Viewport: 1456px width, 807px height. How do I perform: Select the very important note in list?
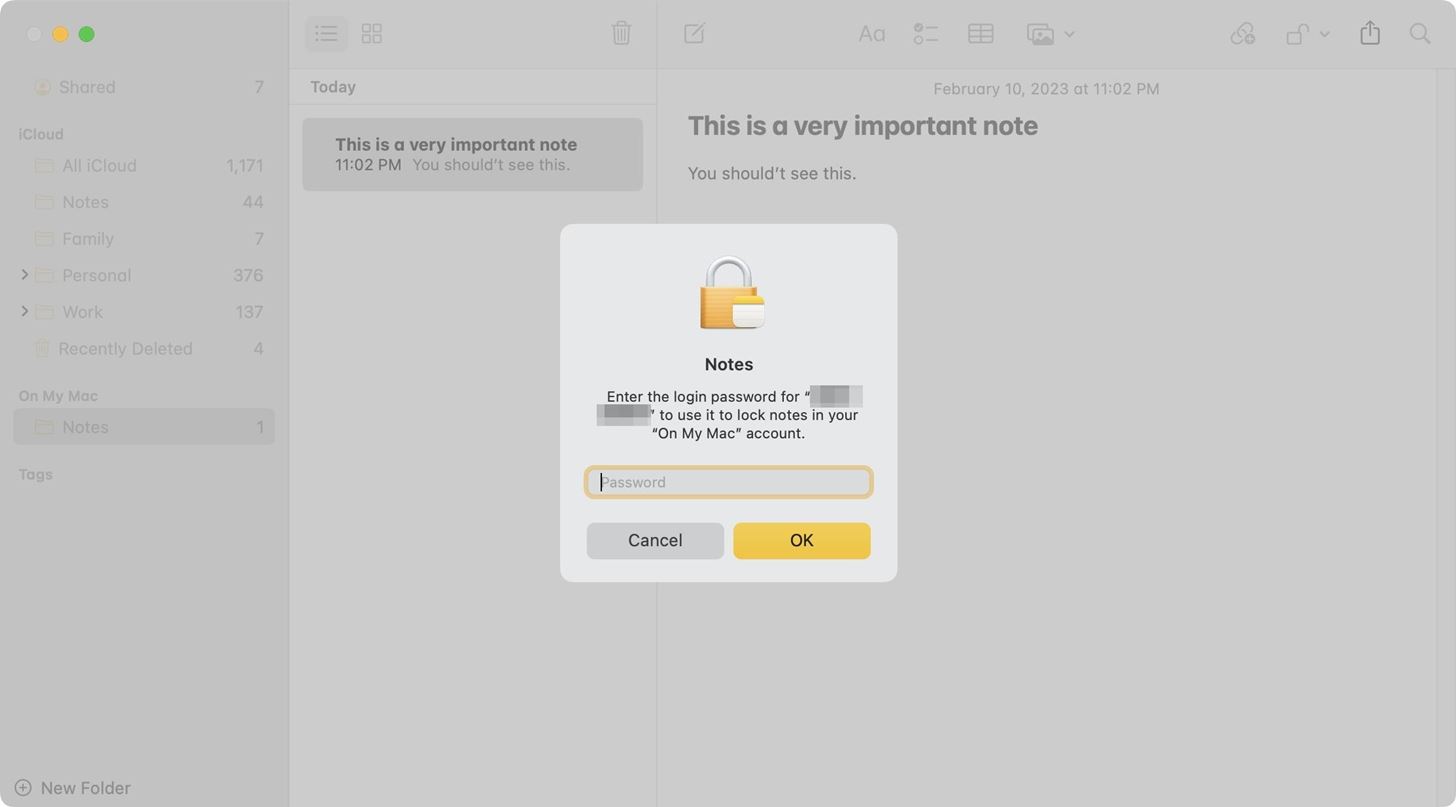point(472,154)
